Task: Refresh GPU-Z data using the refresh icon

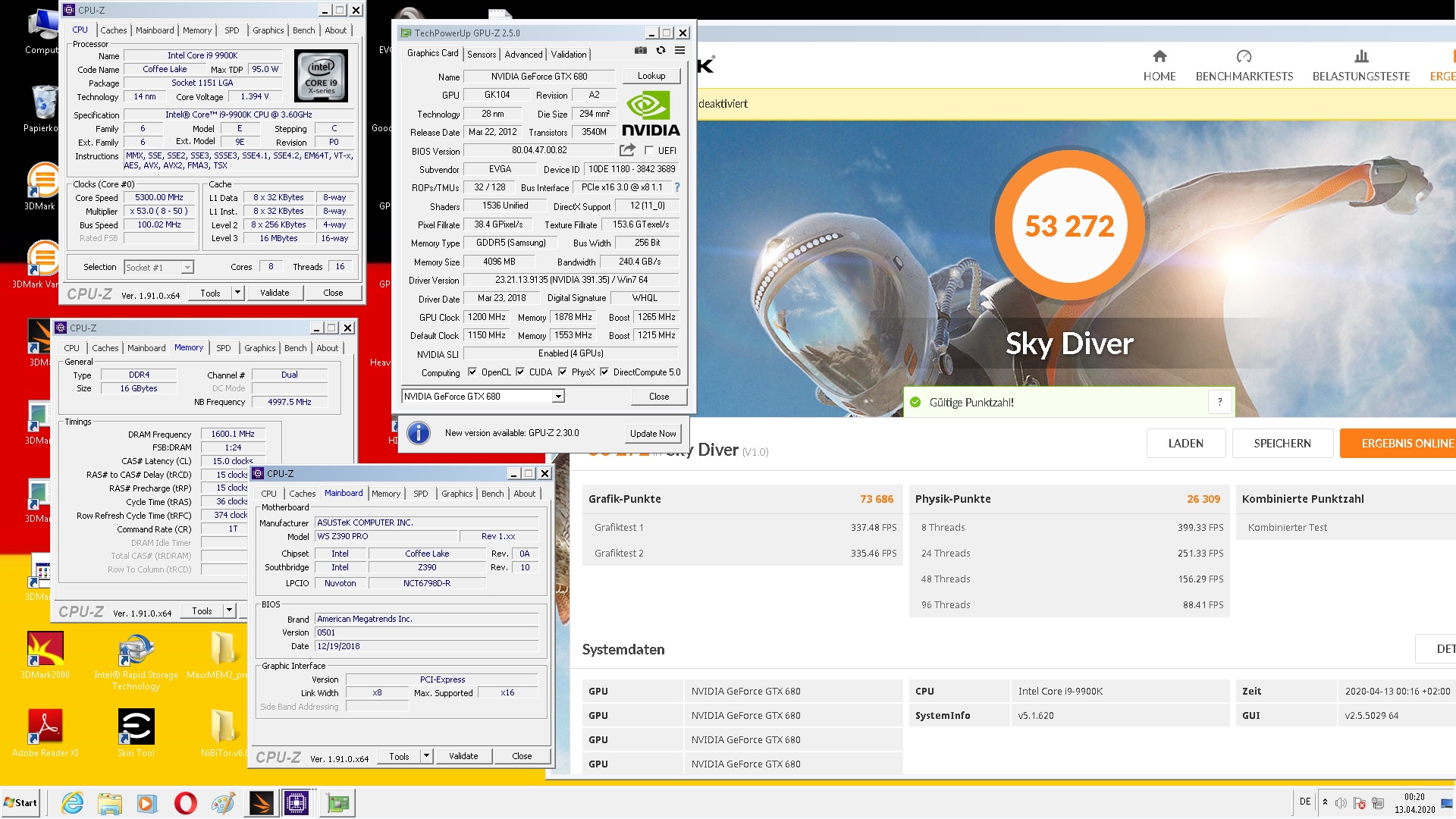Action: tap(661, 50)
